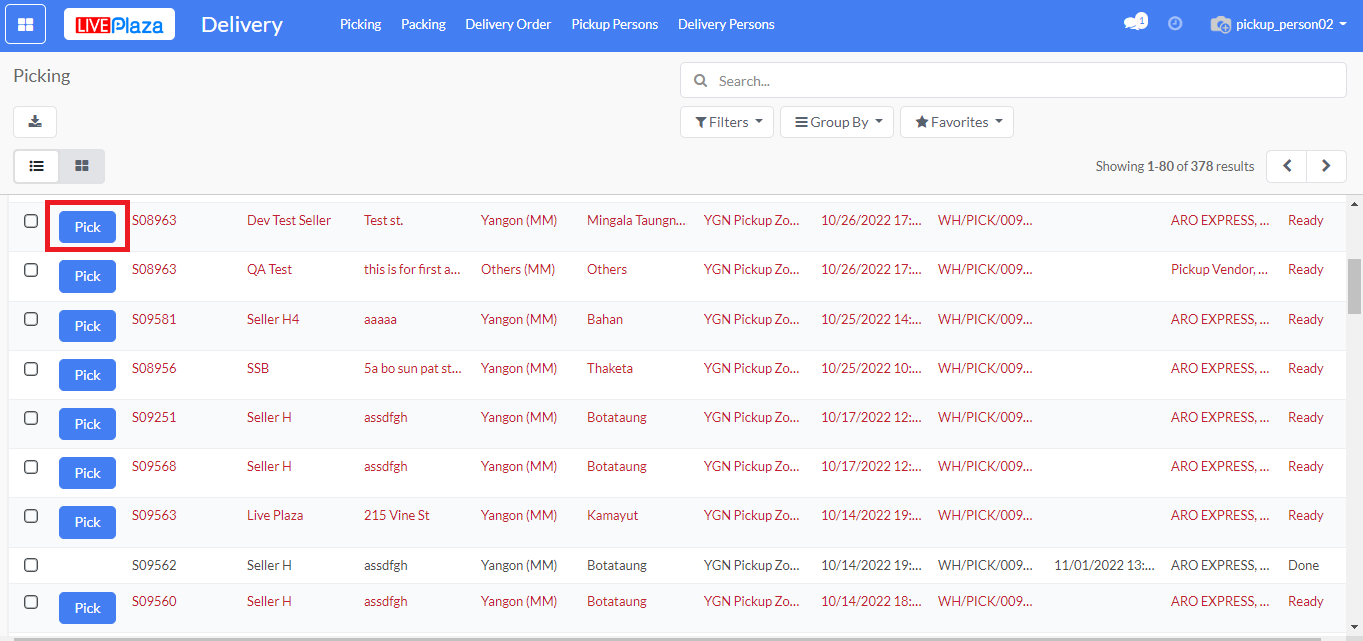The width and height of the screenshot is (1363, 641).
Task: Tick checkbox for S09560 row
Action: click(31, 601)
